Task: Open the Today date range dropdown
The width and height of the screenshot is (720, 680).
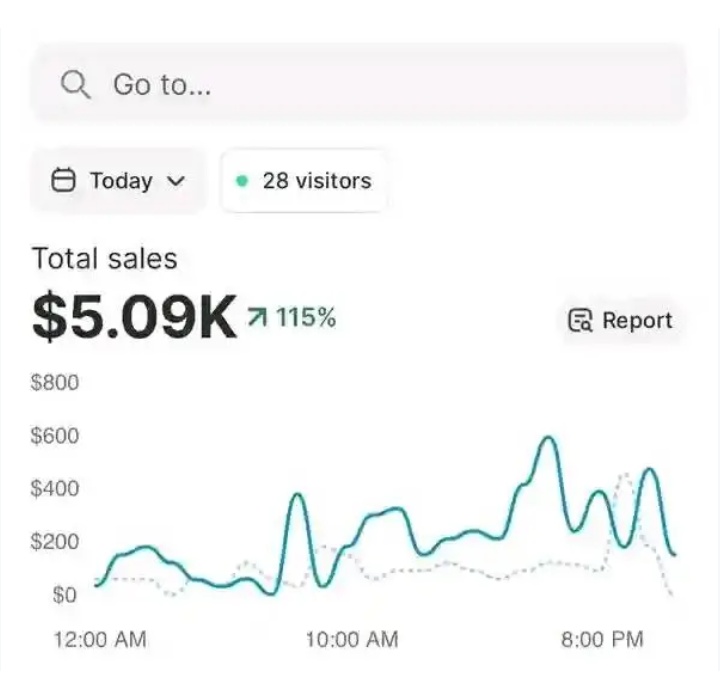Action: 118,181
